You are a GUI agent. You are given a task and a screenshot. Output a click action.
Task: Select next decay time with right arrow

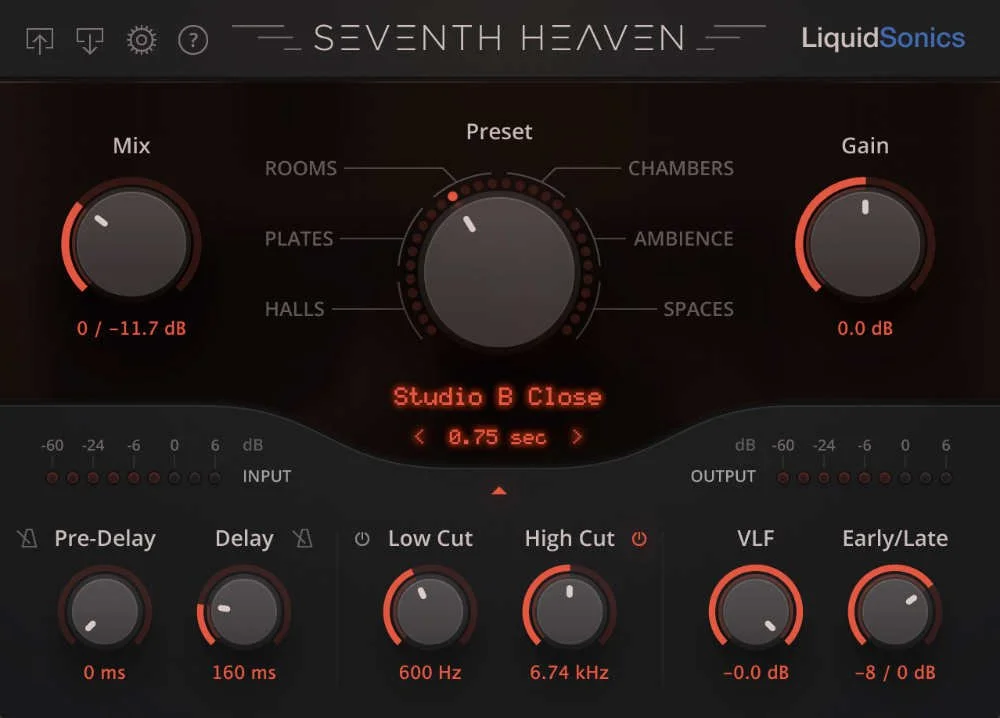tap(577, 437)
